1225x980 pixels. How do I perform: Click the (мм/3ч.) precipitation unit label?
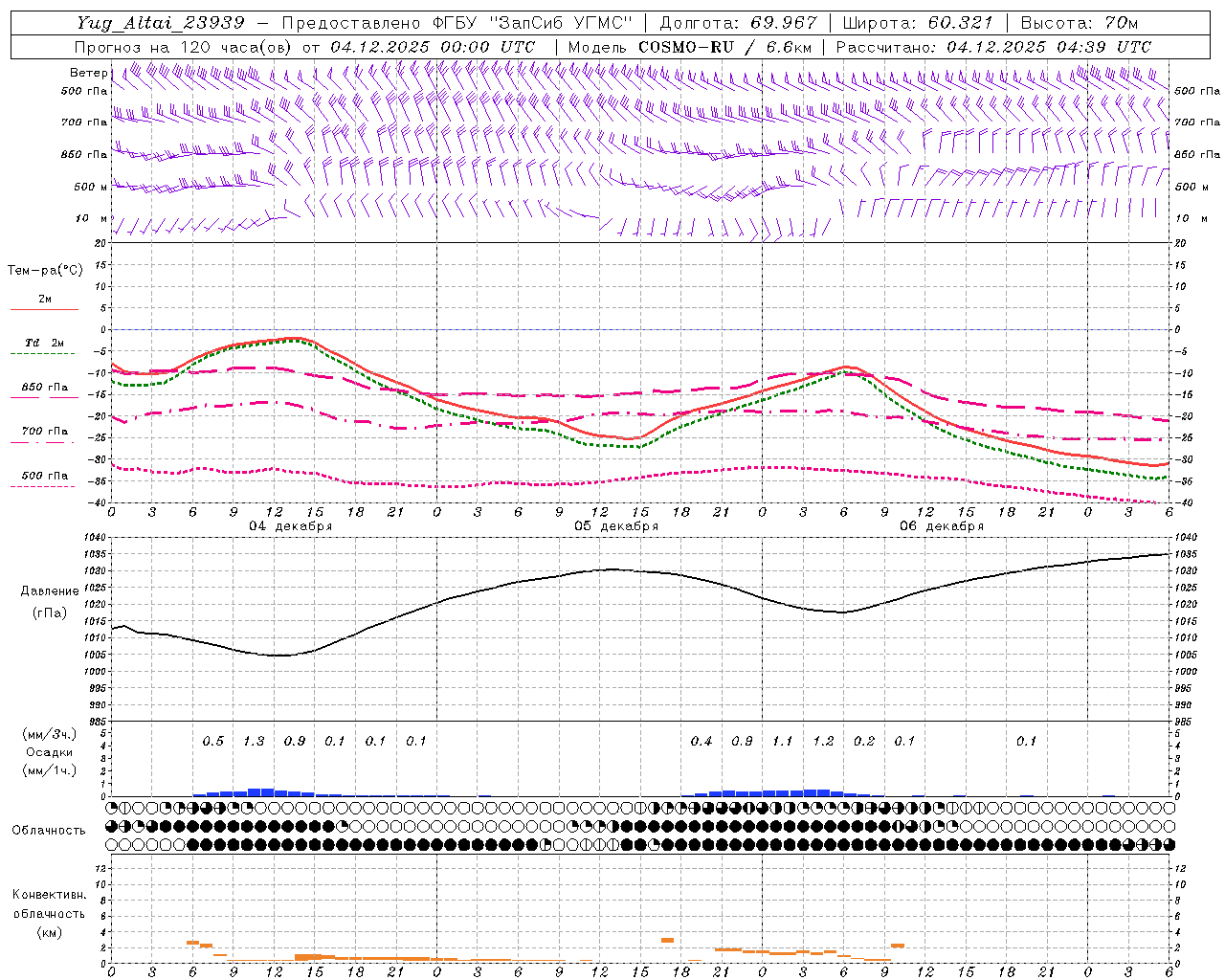tap(49, 734)
